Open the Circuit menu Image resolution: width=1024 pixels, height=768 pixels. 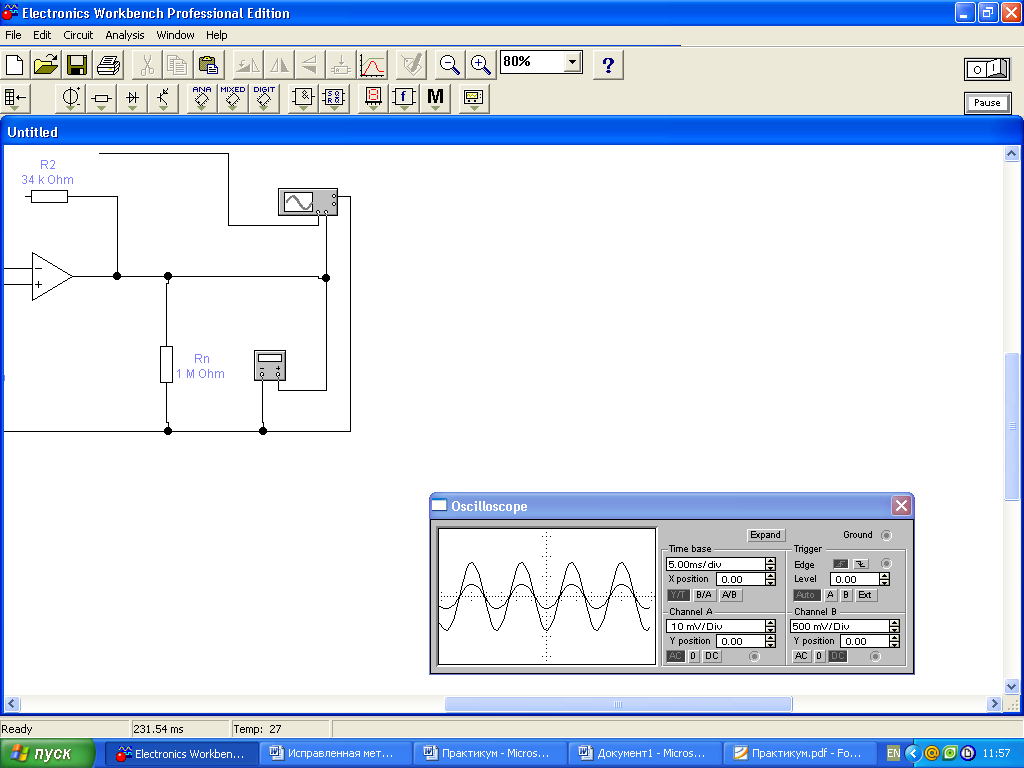coord(78,35)
